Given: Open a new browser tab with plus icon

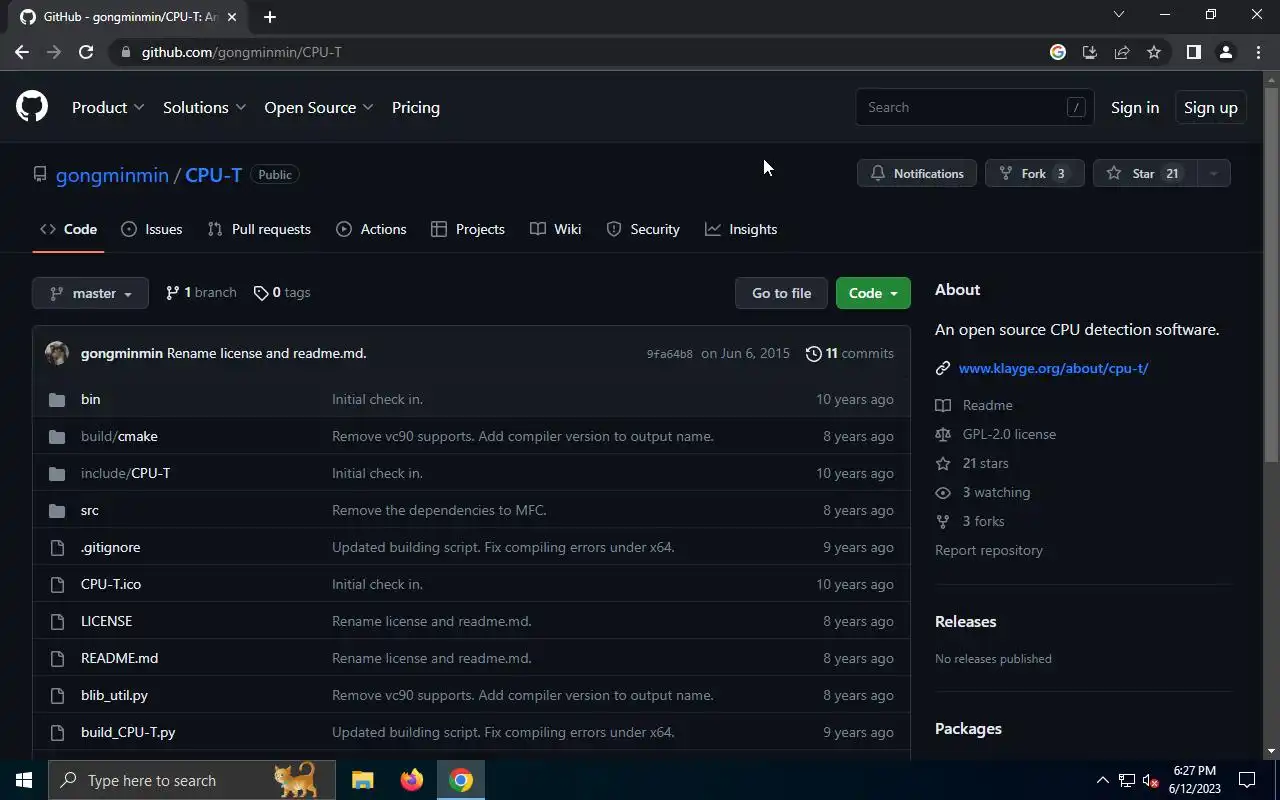Looking at the screenshot, I should click(x=269, y=16).
